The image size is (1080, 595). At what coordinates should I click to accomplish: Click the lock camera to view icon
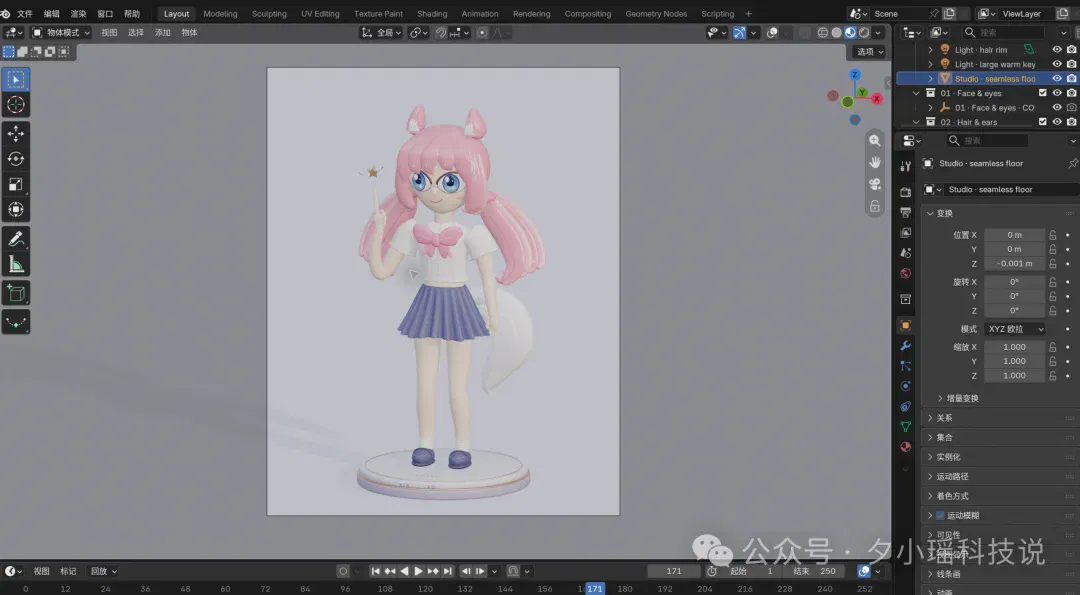[x=875, y=207]
